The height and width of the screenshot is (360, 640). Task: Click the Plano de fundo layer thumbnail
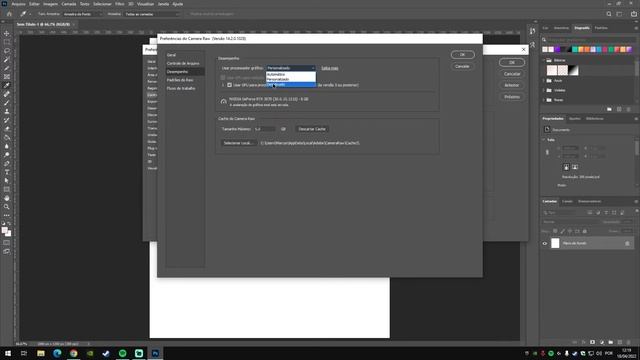pyautogui.click(x=555, y=243)
